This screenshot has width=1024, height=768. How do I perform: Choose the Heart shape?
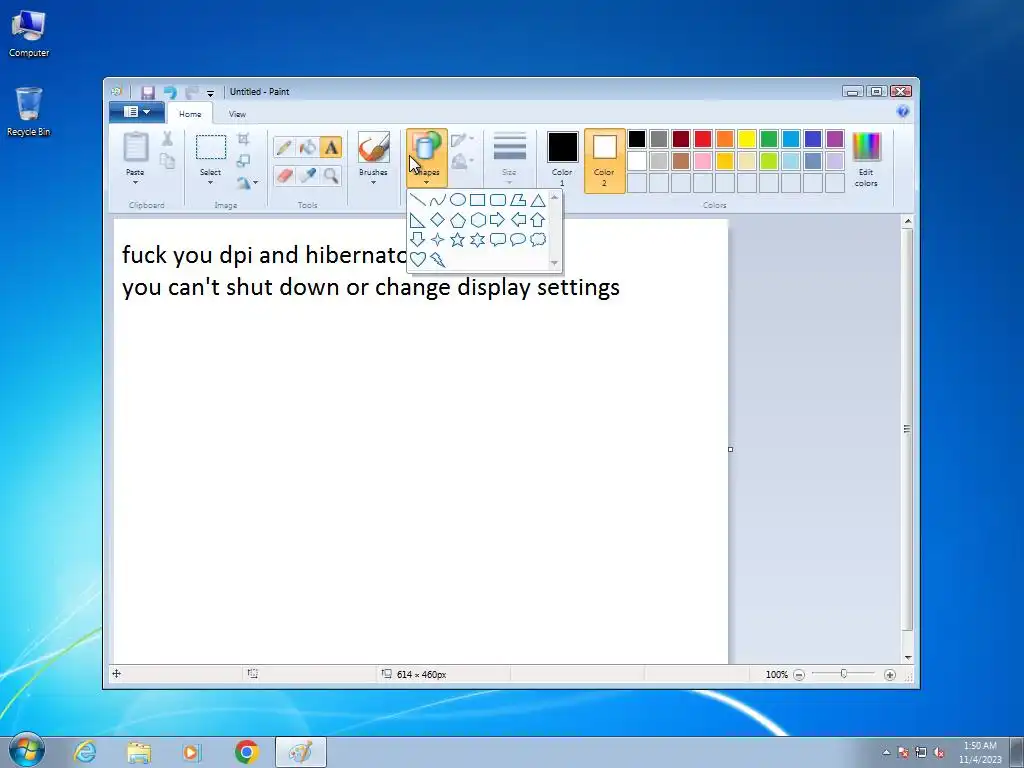coord(417,260)
